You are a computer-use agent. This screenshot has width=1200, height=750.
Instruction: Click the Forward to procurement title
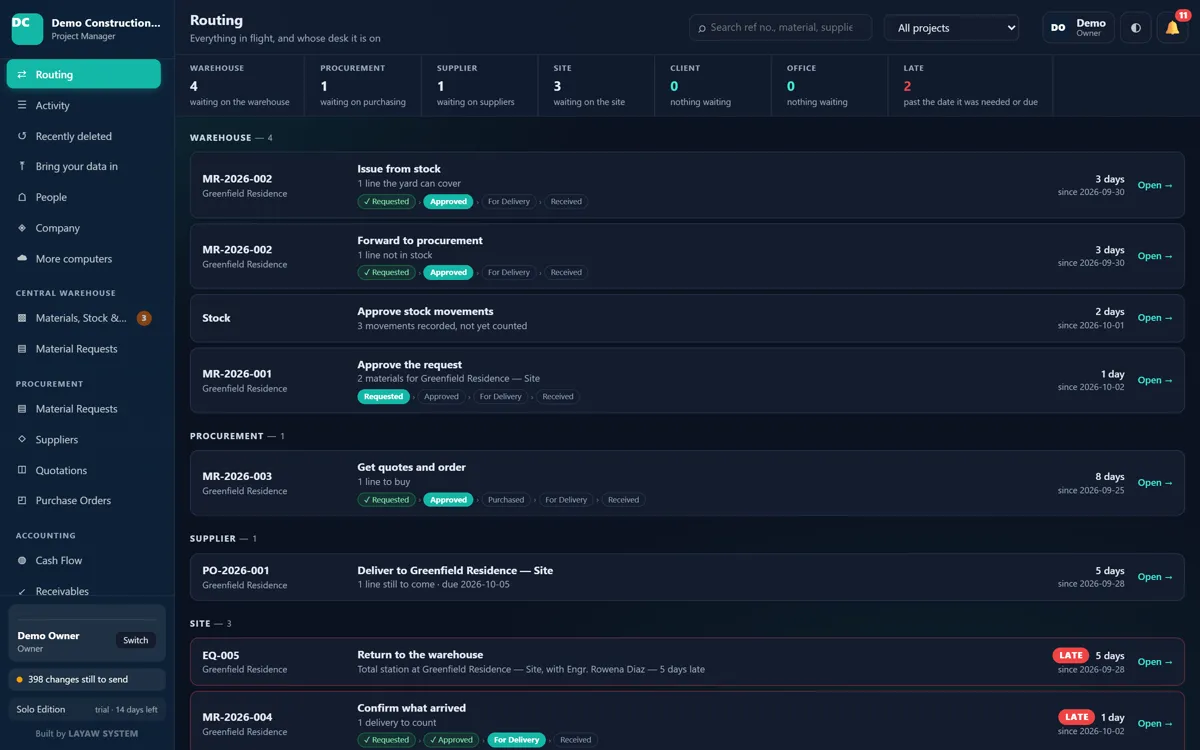pos(420,241)
